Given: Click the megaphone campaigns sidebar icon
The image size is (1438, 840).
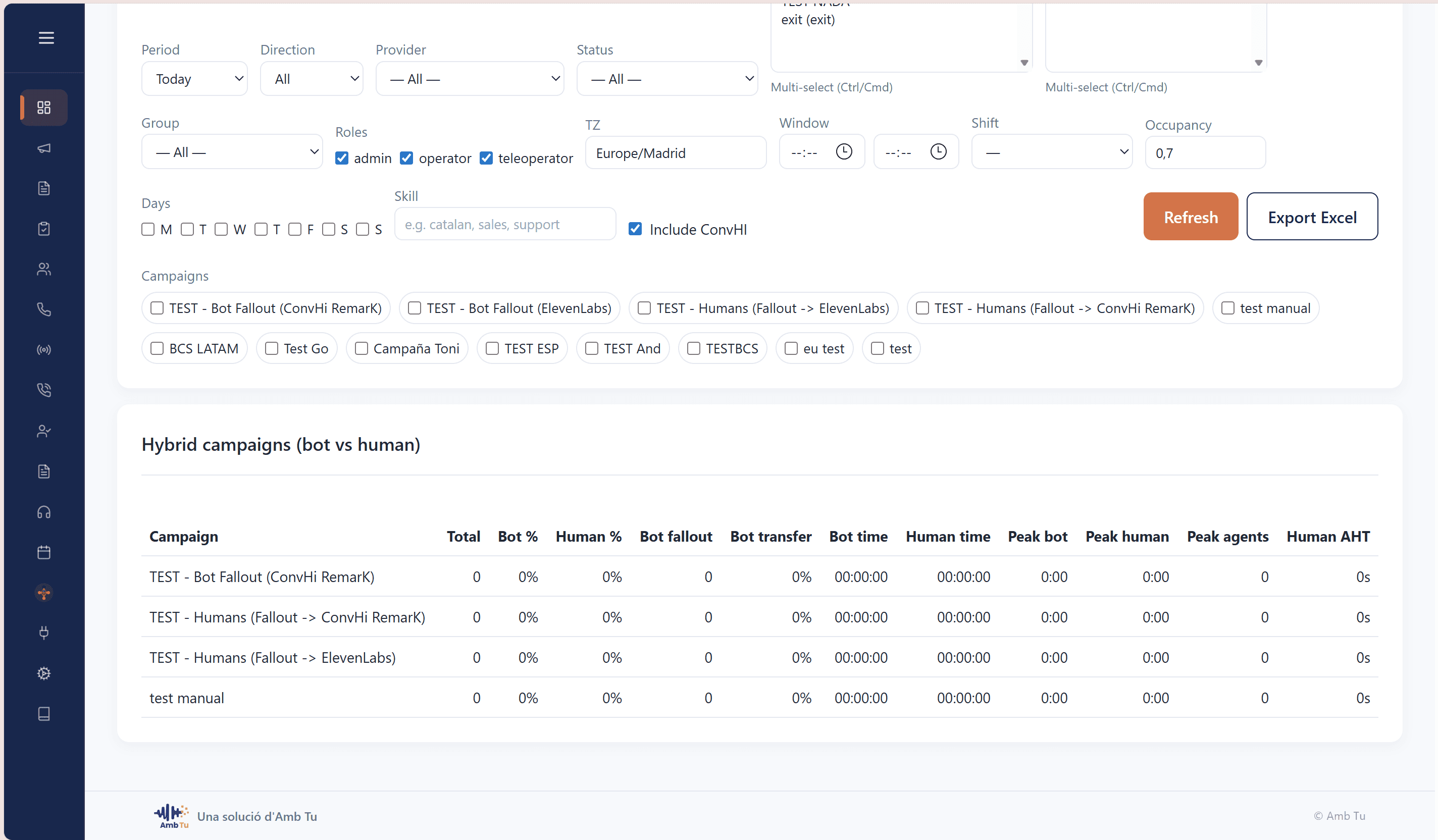Looking at the screenshot, I should [x=44, y=148].
